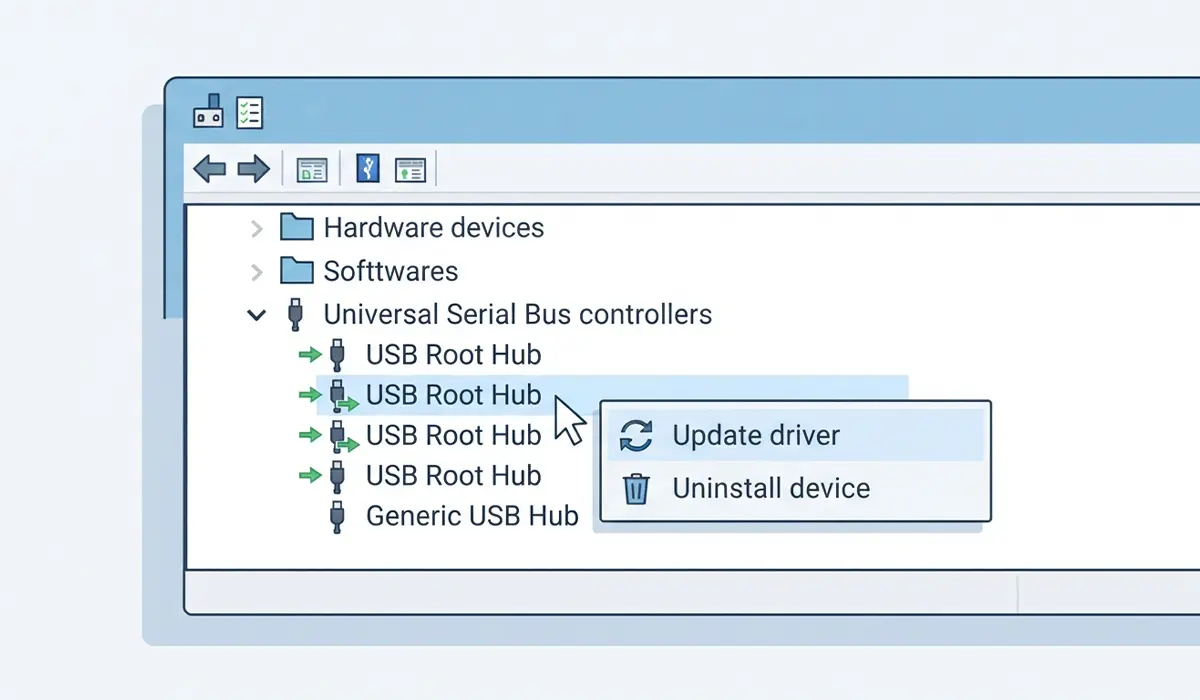Expand the Hardware devices node chevron
The image size is (1200, 700).
(x=257, y=229)
